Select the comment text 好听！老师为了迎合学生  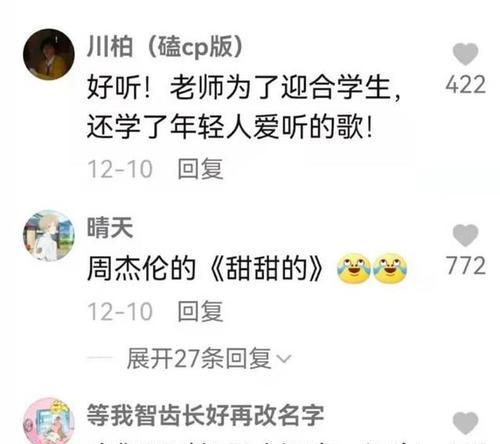coord(244,88)
